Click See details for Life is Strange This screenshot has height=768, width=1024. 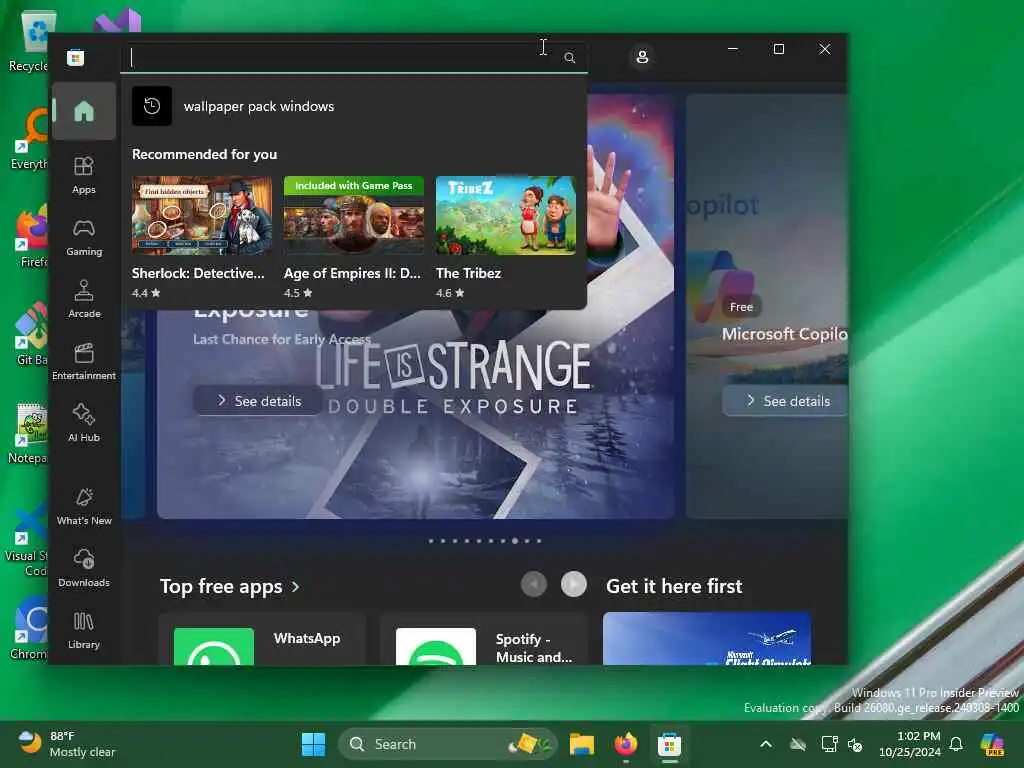[259, 400]
